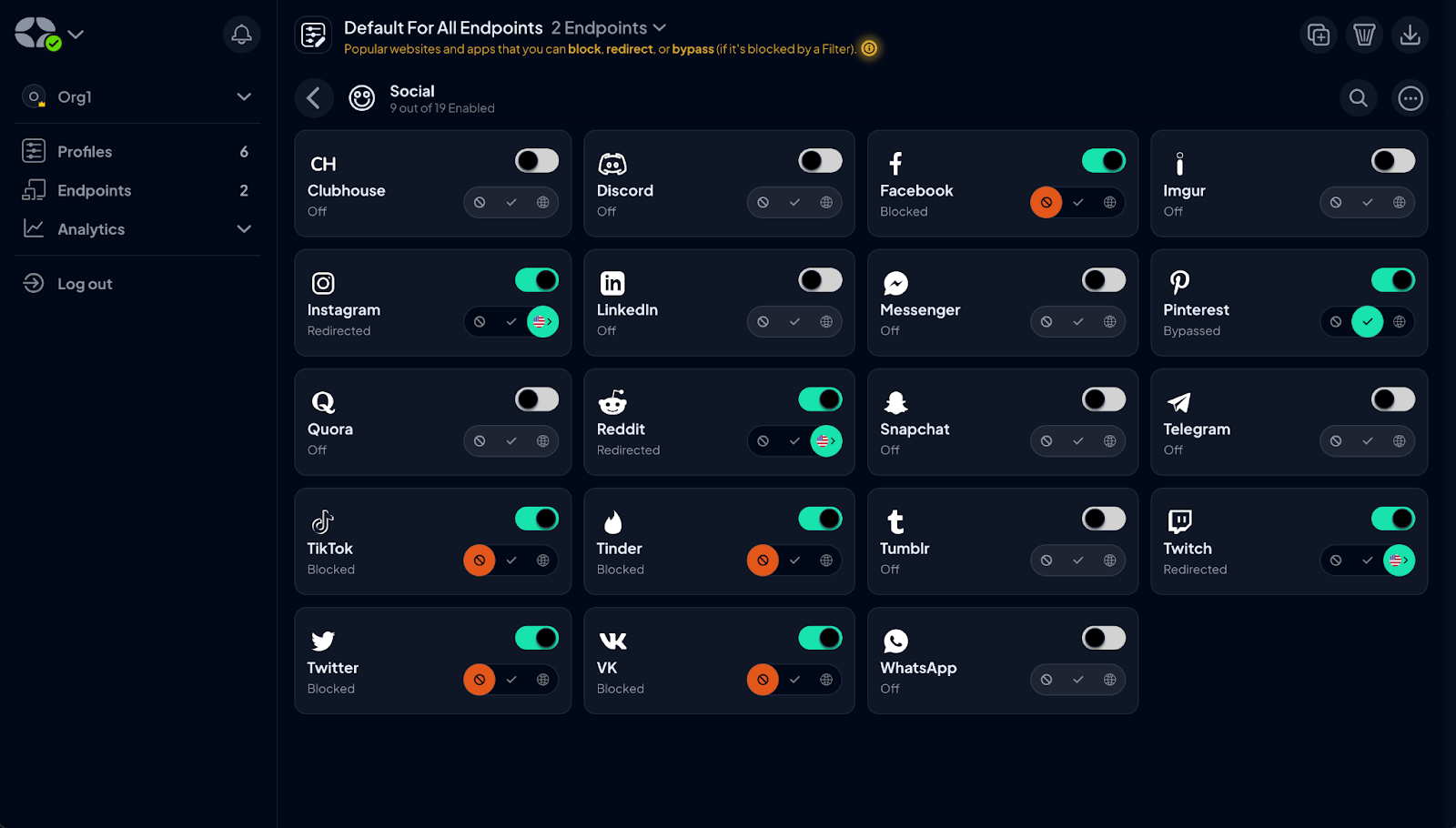1456x828 pixels.
Task: Enable the Tumblr toggle
Action: (x=1104, y=519)
